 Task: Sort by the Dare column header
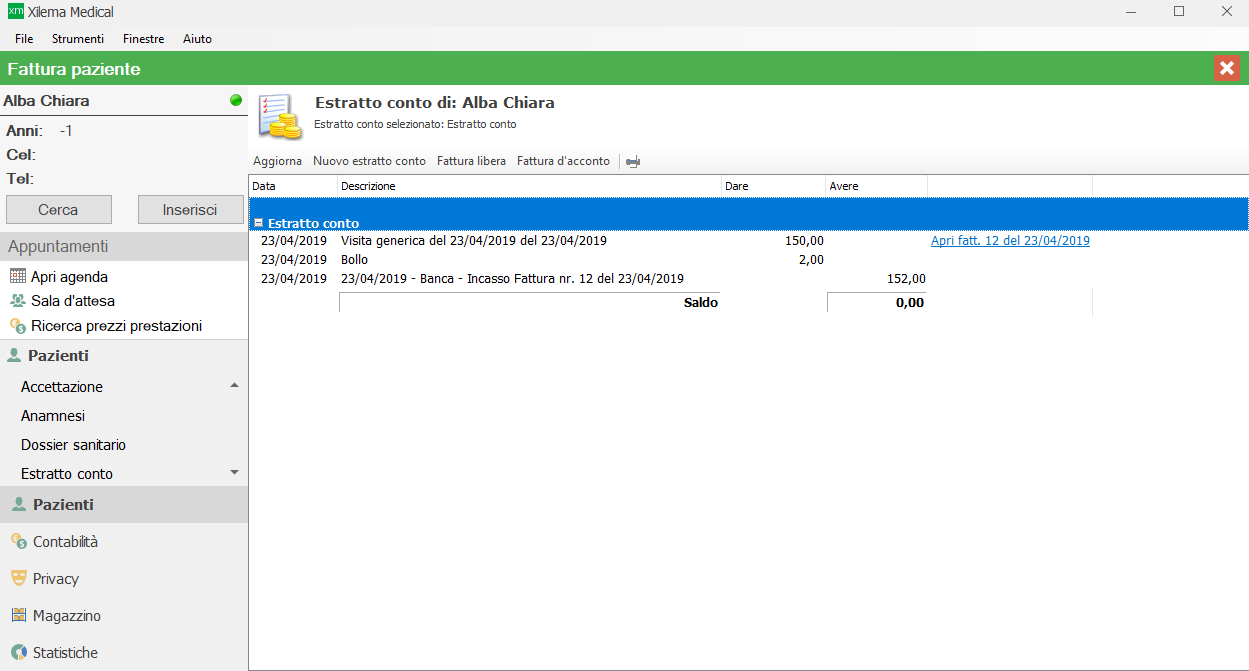773,186
